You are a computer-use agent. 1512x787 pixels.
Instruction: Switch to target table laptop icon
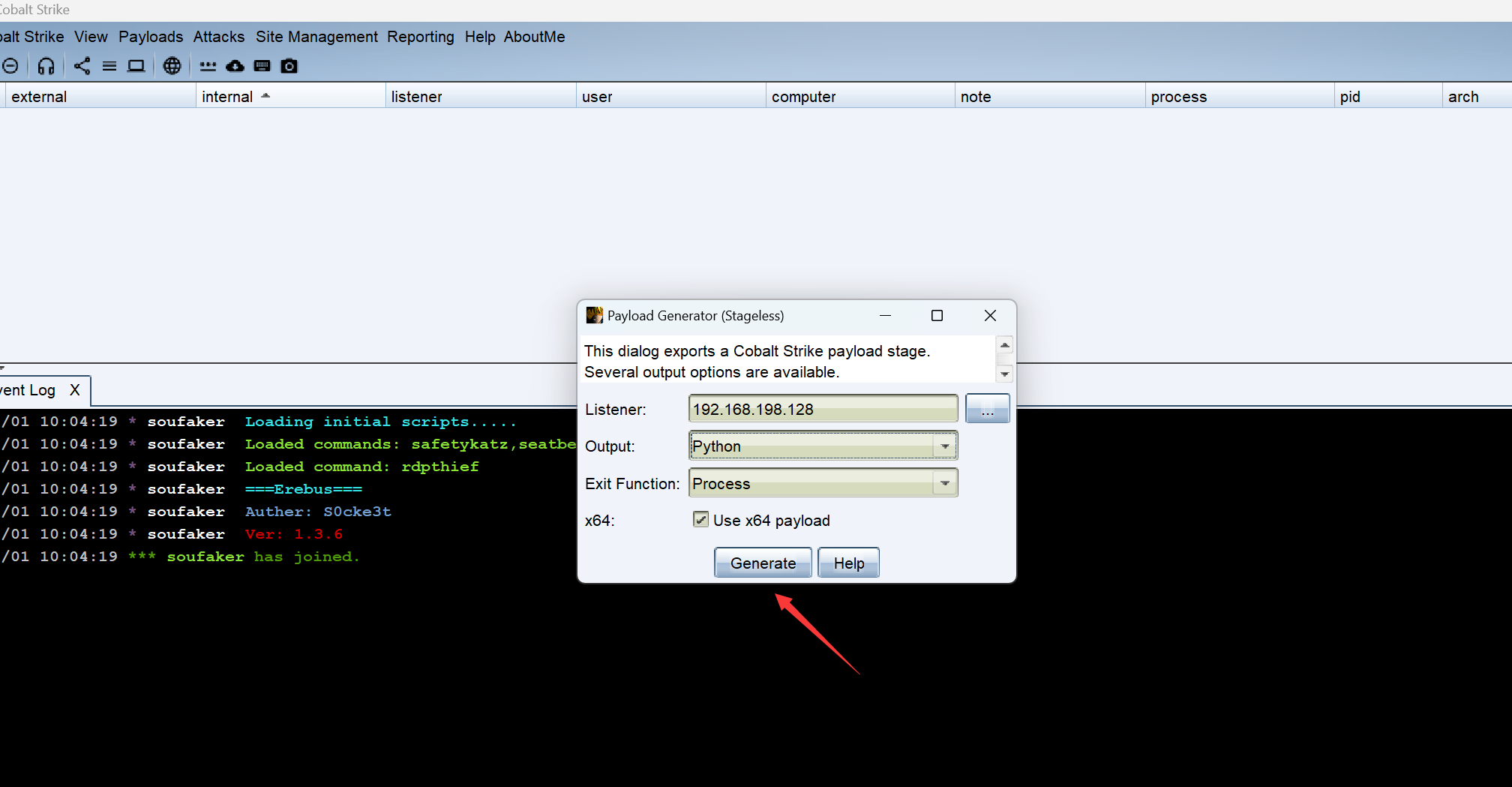136,66
